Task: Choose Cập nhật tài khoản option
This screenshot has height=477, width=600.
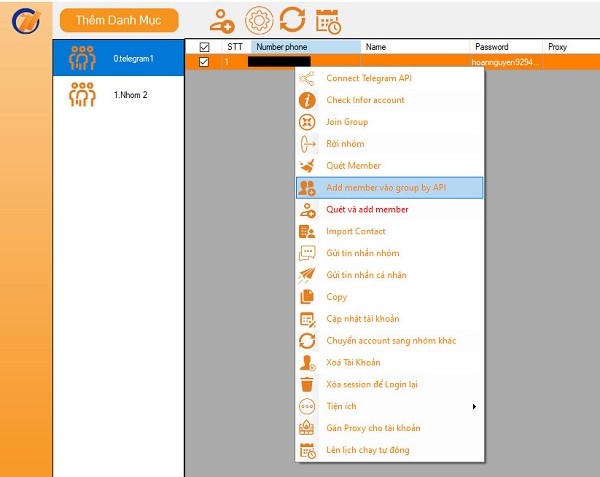Action: [x=390, y=319]
